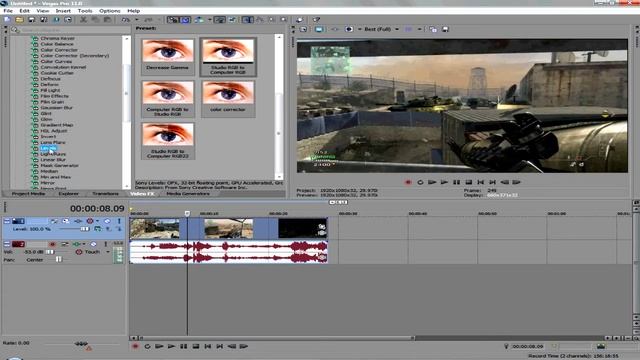The width and height of the screenshot is (640, 360).
Task: Open the Insert menu
Action: point(63,11)
